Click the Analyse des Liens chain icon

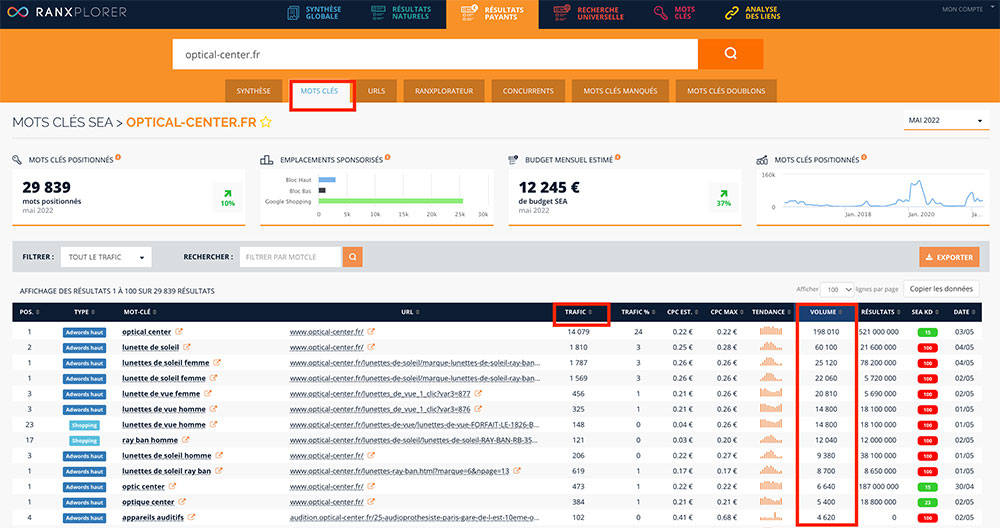[732, 13]
